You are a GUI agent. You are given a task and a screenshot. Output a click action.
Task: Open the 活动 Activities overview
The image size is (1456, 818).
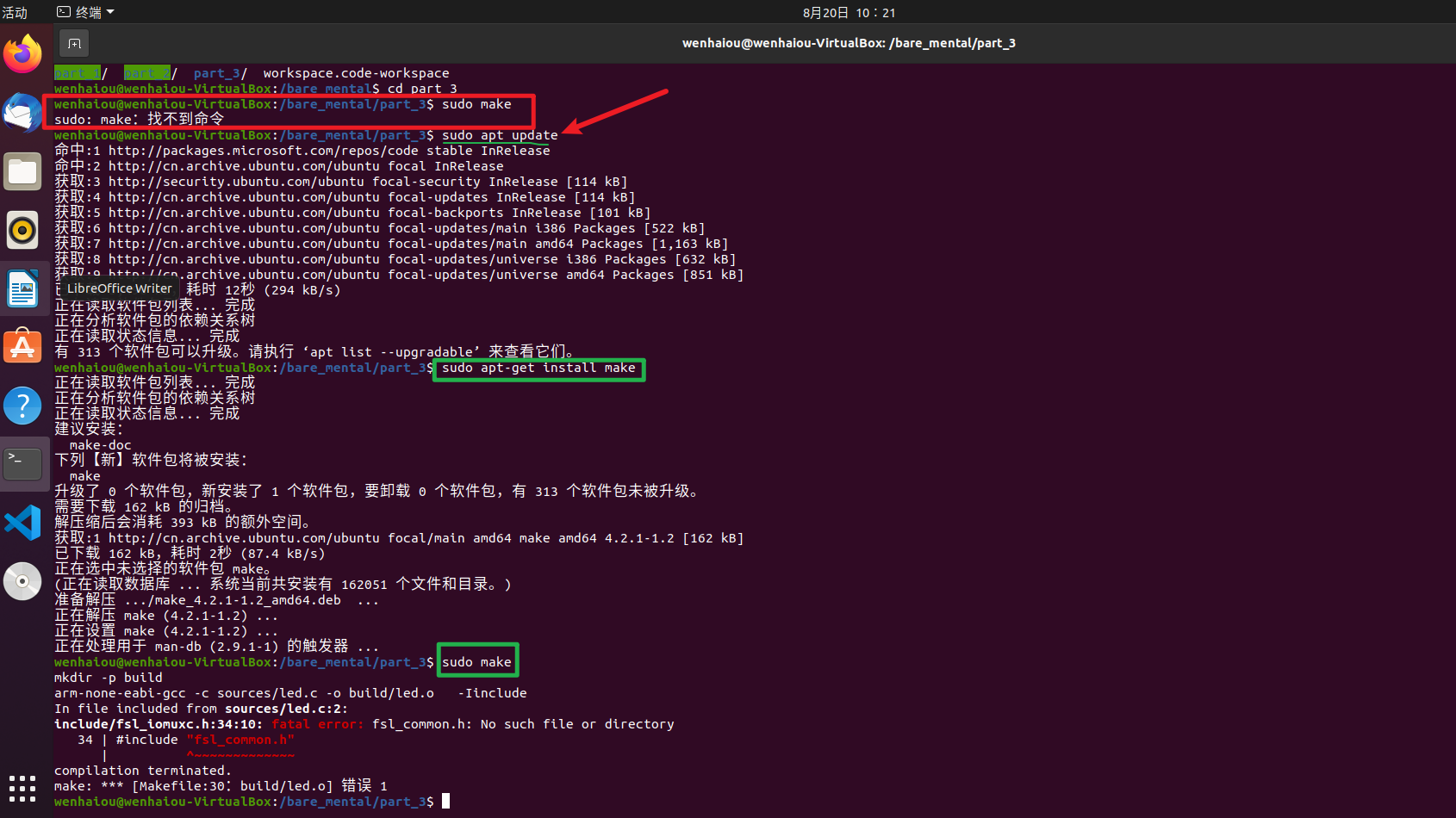click(15, 11)
